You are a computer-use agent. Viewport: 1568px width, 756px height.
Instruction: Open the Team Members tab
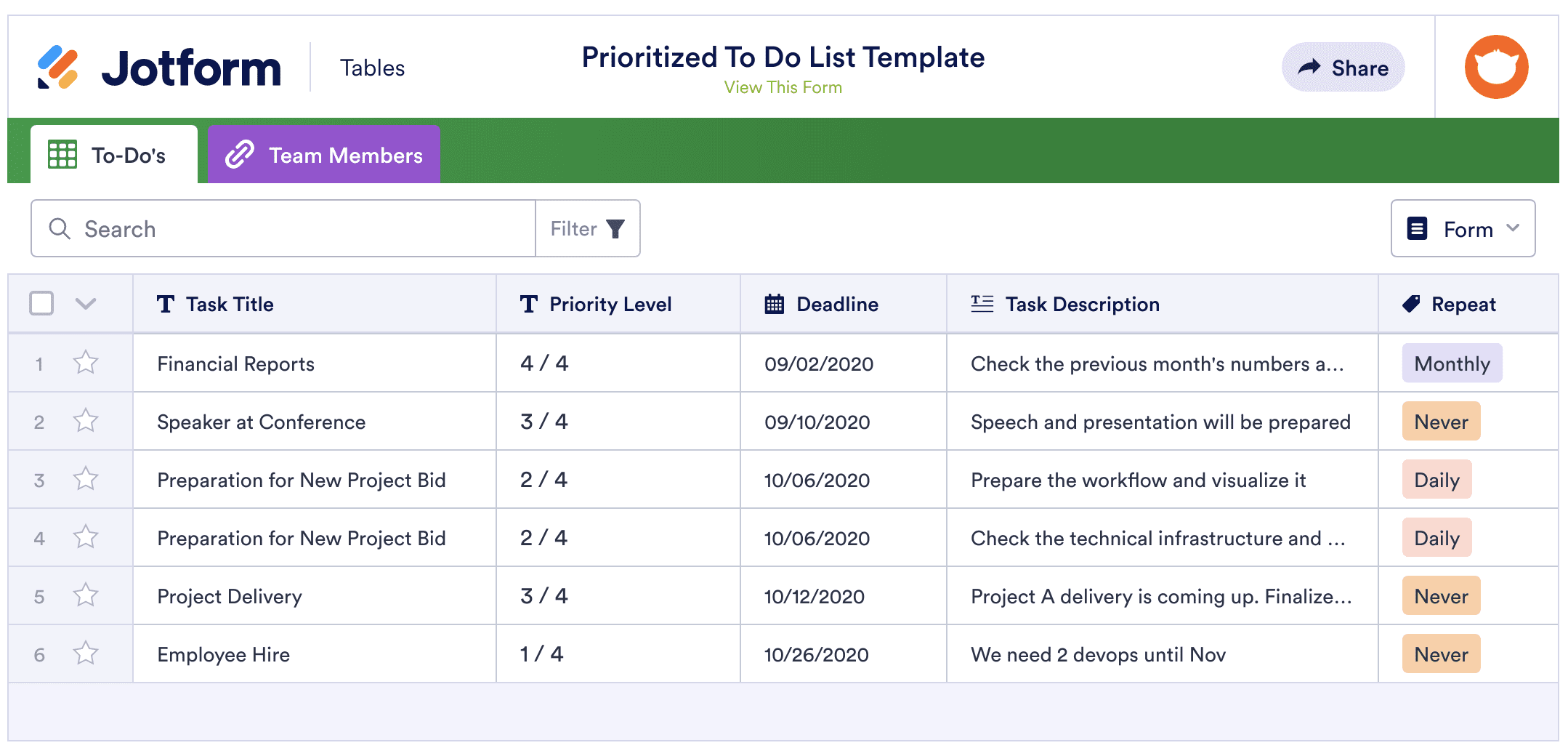[x=324, y=155]
